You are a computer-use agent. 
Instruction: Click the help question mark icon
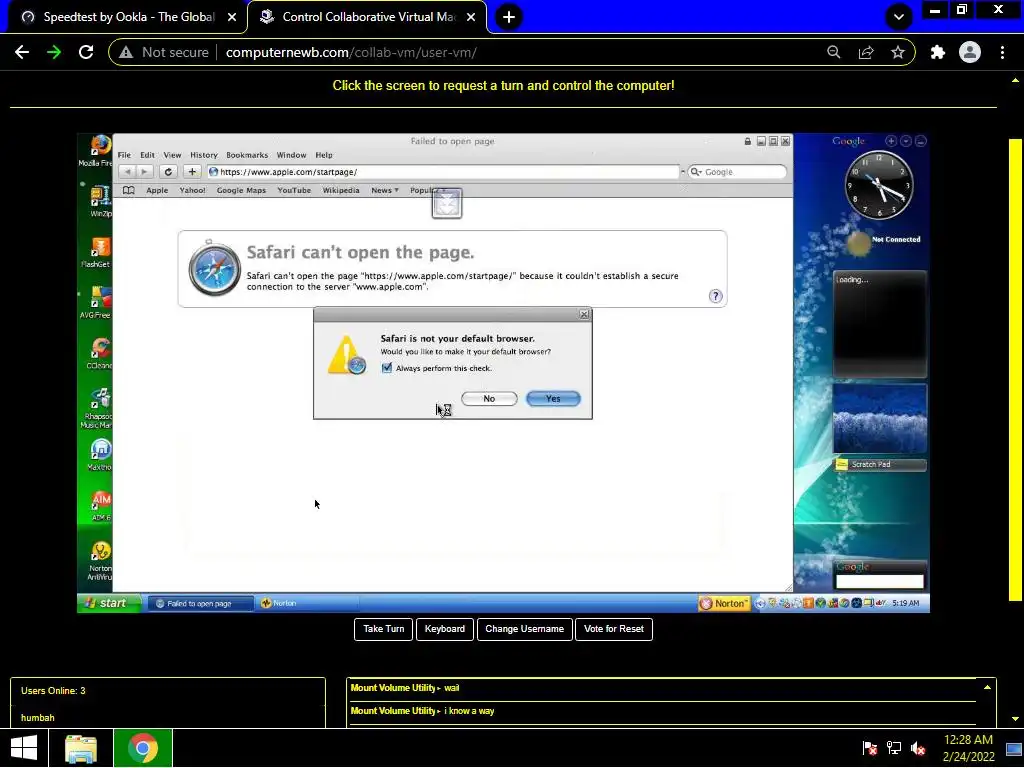point(716,296)
